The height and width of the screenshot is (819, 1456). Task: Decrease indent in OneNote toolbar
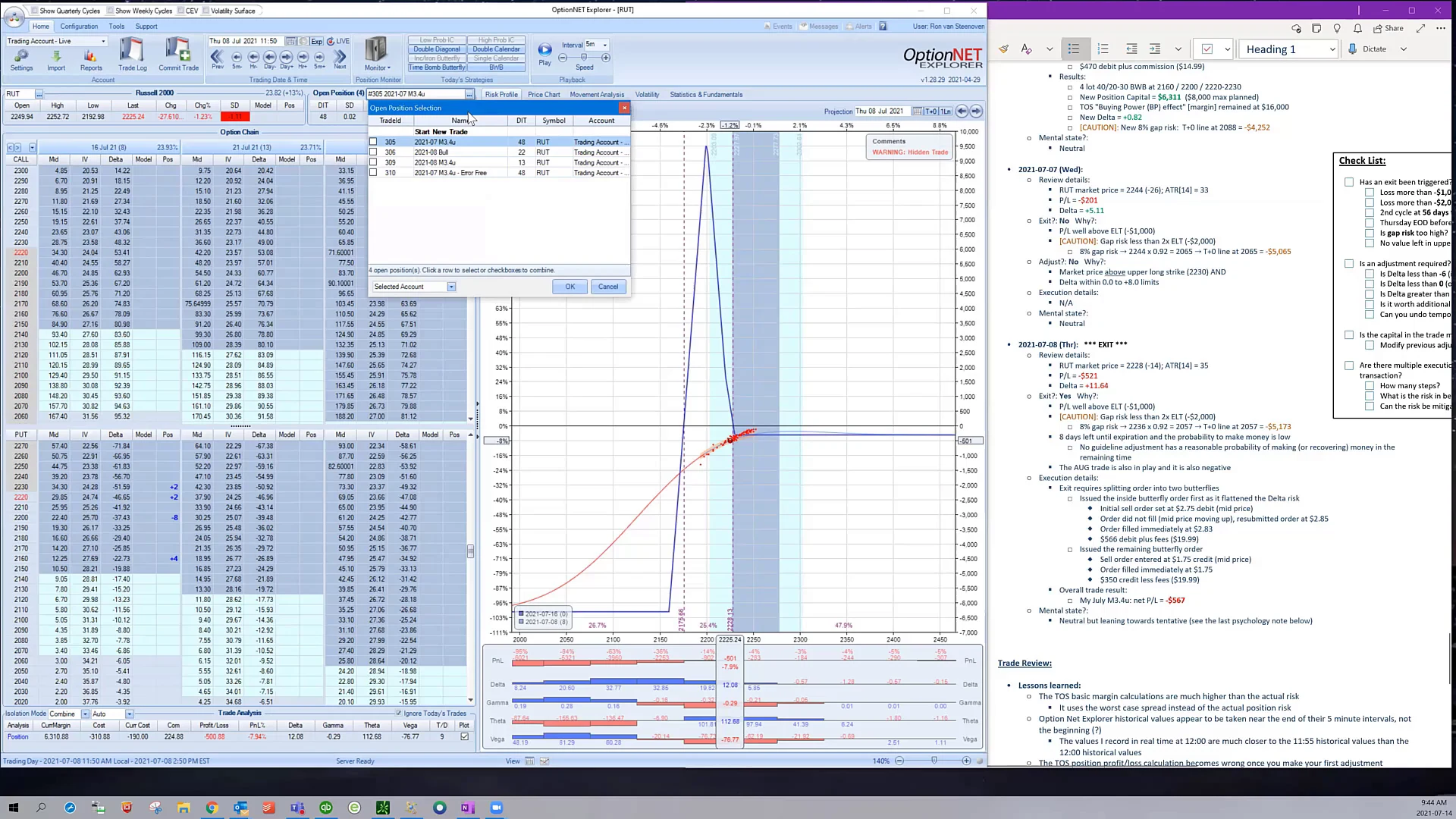tap(1131, 49)
